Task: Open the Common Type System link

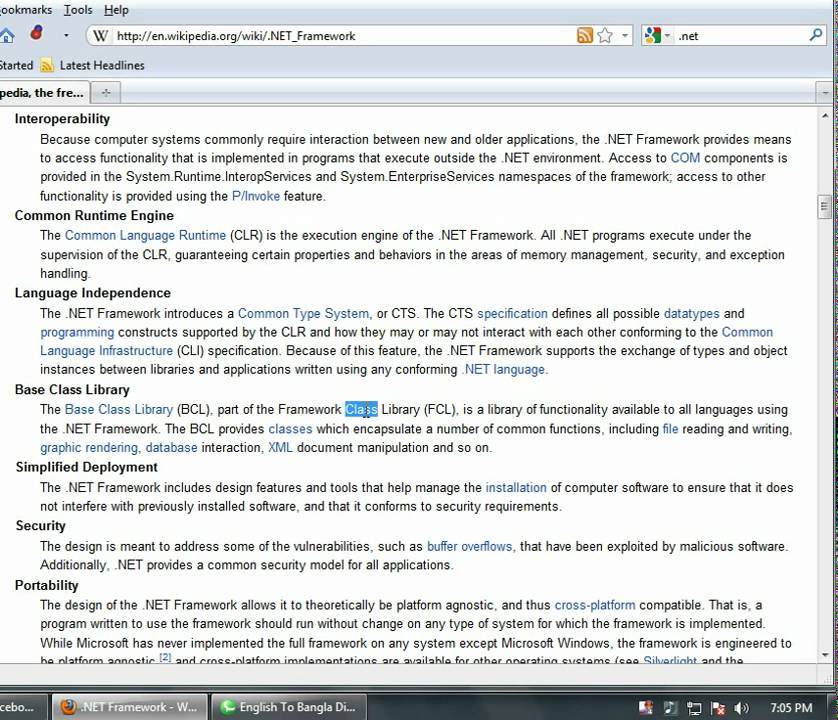Action: 303,313
